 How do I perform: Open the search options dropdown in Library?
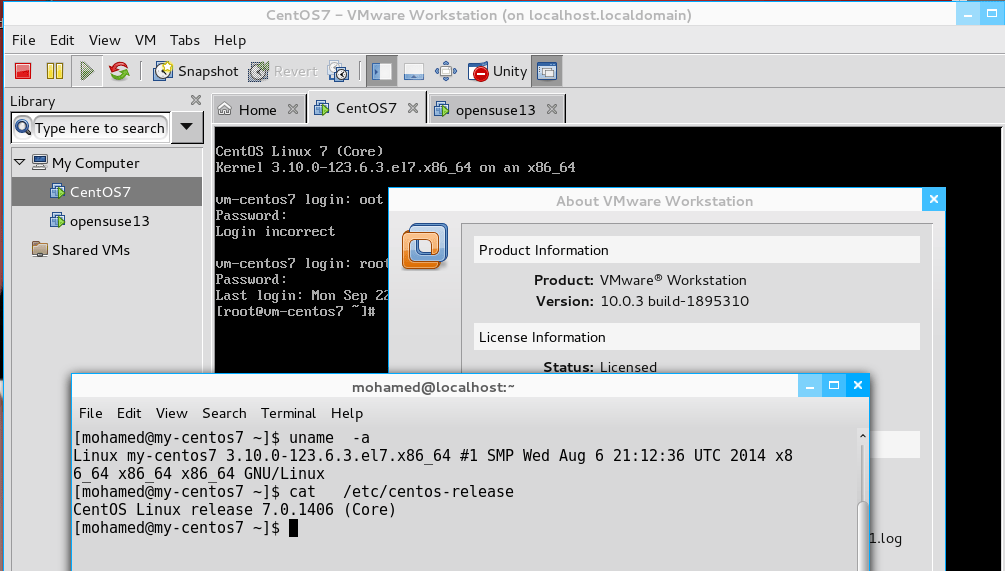187,128
